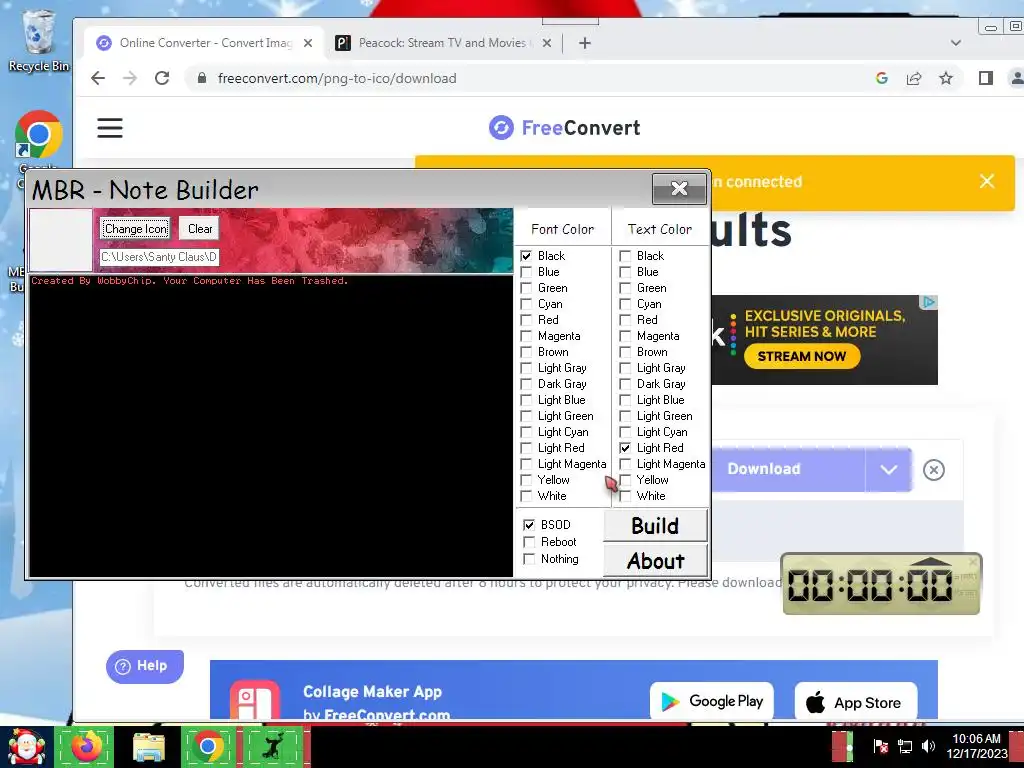The image size is (1024, 768).
Task: Select Light Blue font color
Action: pos(526,400)
